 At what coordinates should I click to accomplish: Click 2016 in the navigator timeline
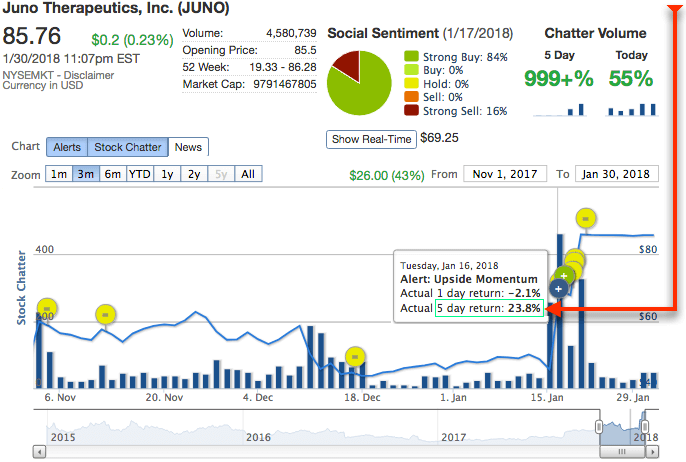258,437
